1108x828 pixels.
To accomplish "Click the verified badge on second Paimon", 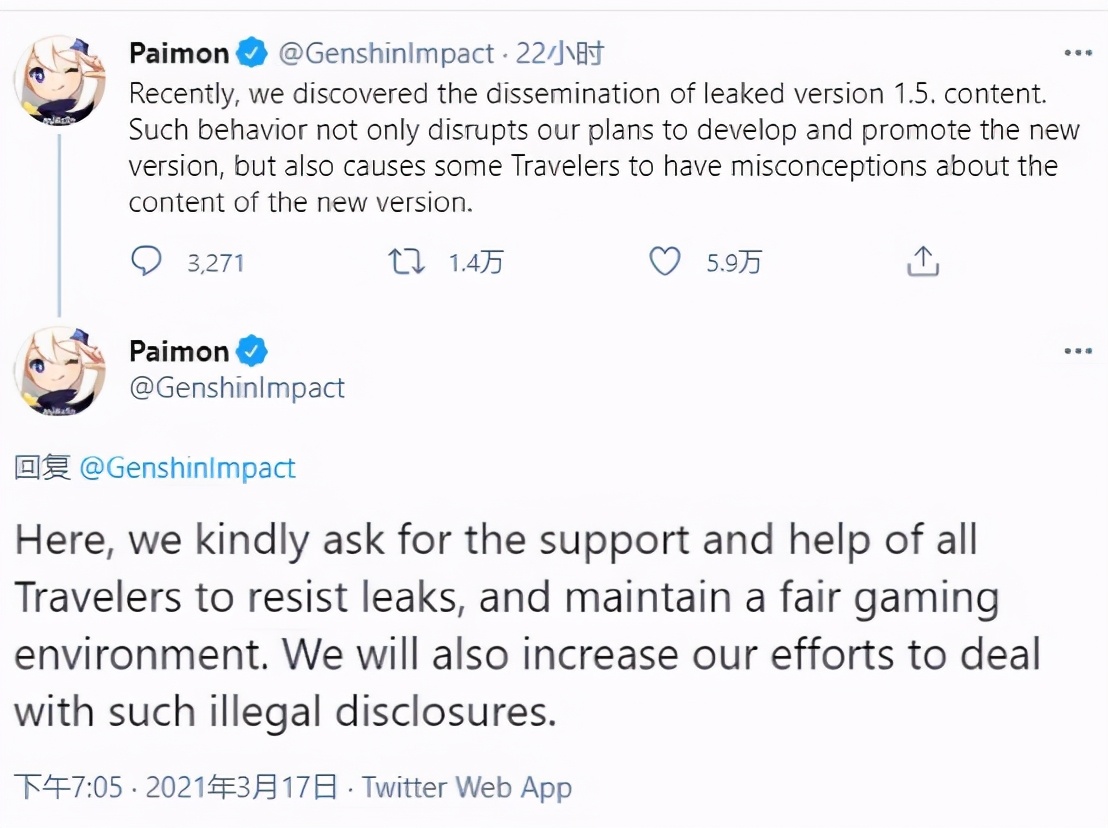I will 252,351.
